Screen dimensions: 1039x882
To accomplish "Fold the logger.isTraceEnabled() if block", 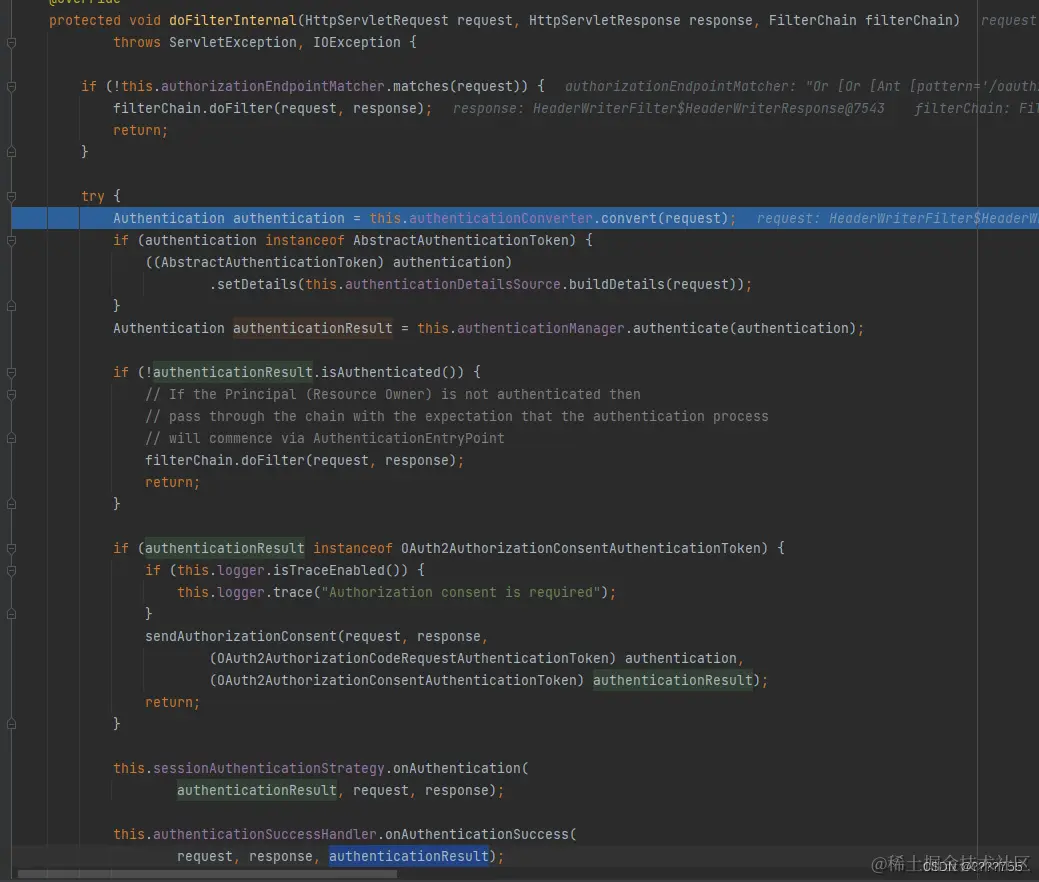I will coord(11,571).
